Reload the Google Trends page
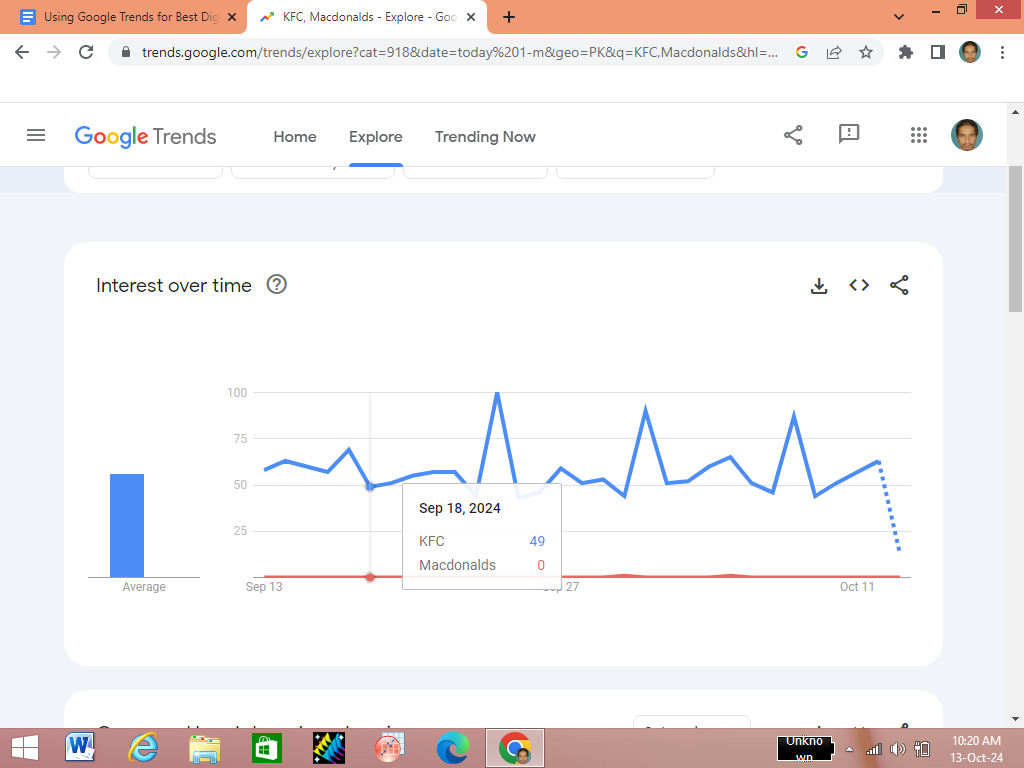This screenshot has width=1024, height=768. [x=86, y=52]
